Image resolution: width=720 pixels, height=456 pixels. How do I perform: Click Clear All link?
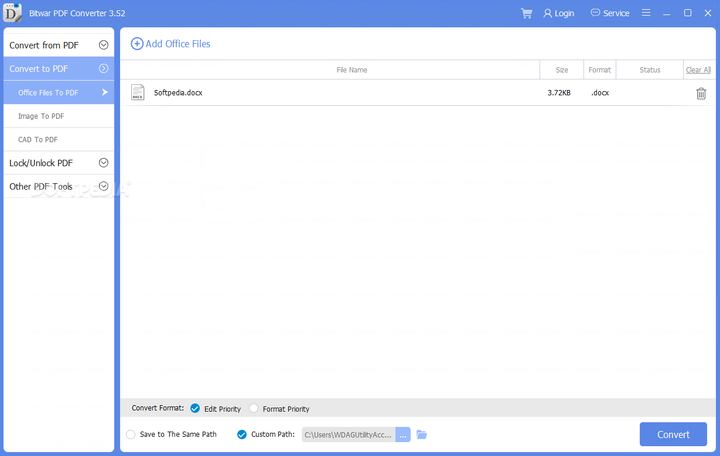pyautogui.click(x=698, y=70)
